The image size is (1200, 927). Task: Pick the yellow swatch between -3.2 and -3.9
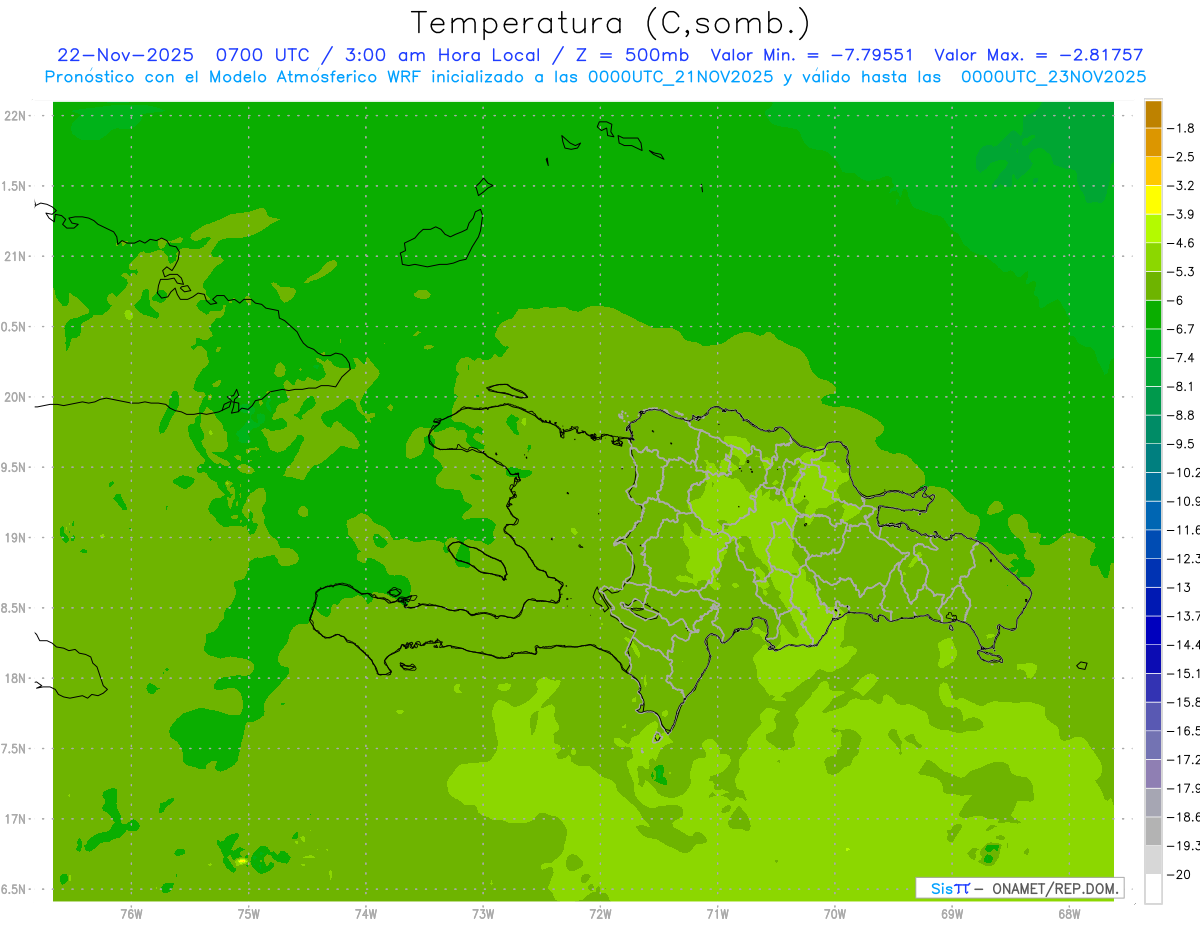(1153, 200)
